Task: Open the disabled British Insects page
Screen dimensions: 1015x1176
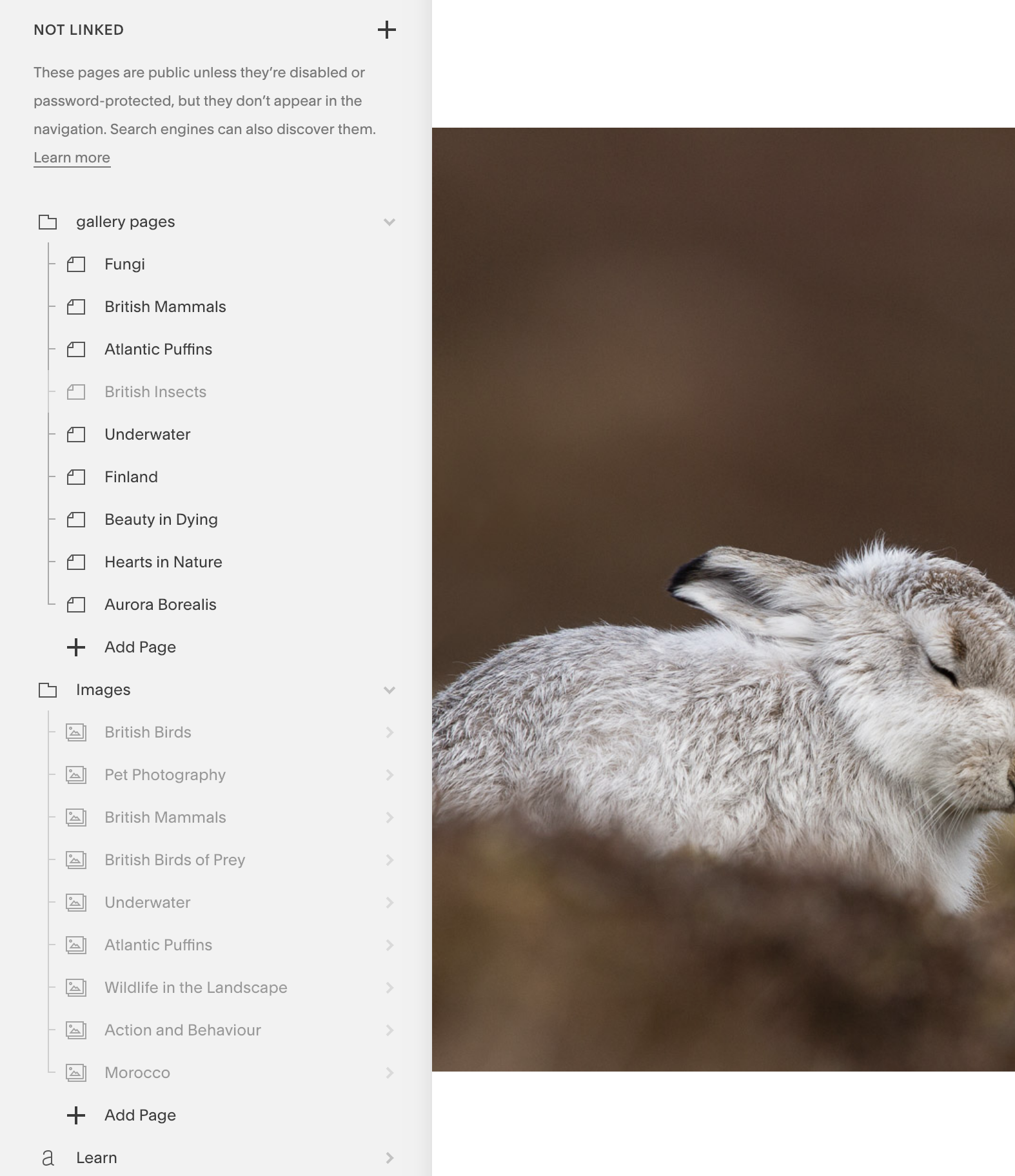Action: click(x=155, y=392)
